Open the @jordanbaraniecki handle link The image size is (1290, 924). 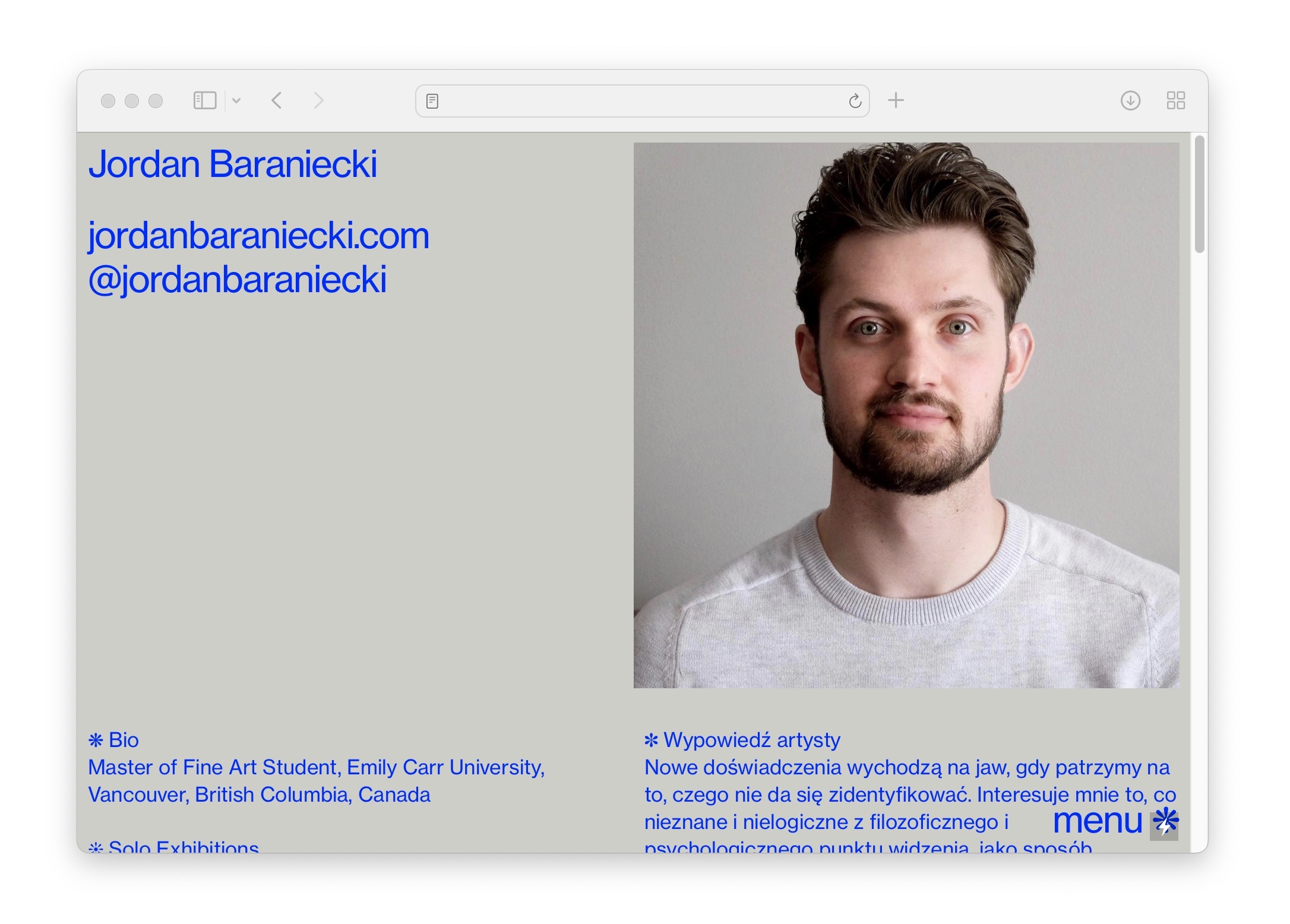(x=238, y=280)
